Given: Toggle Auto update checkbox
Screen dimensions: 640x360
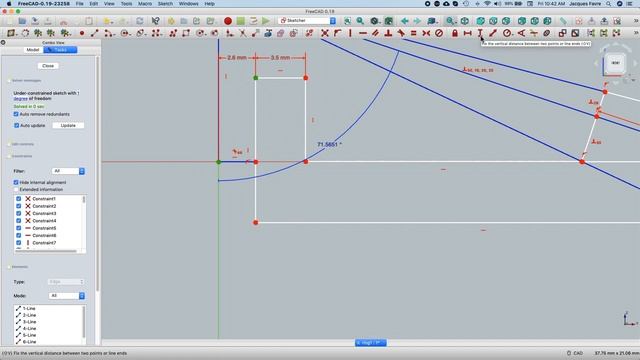Looking at the screenshot, I should tap(16, 126).
